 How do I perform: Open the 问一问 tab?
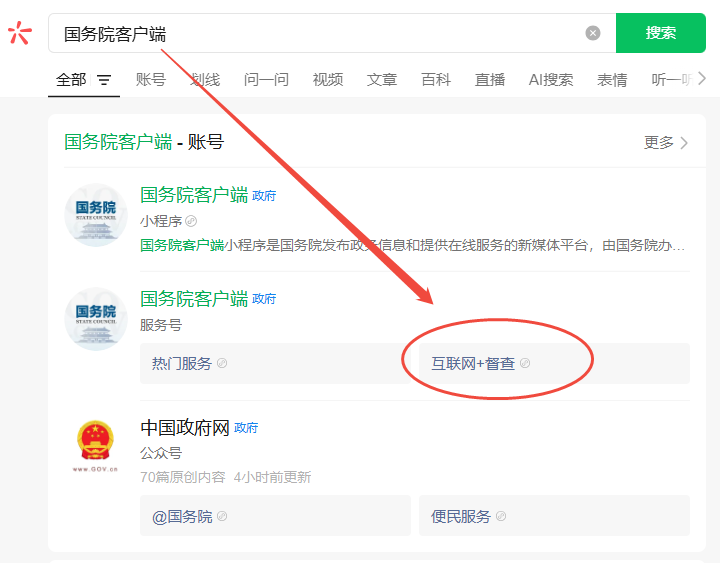point(266,80)
